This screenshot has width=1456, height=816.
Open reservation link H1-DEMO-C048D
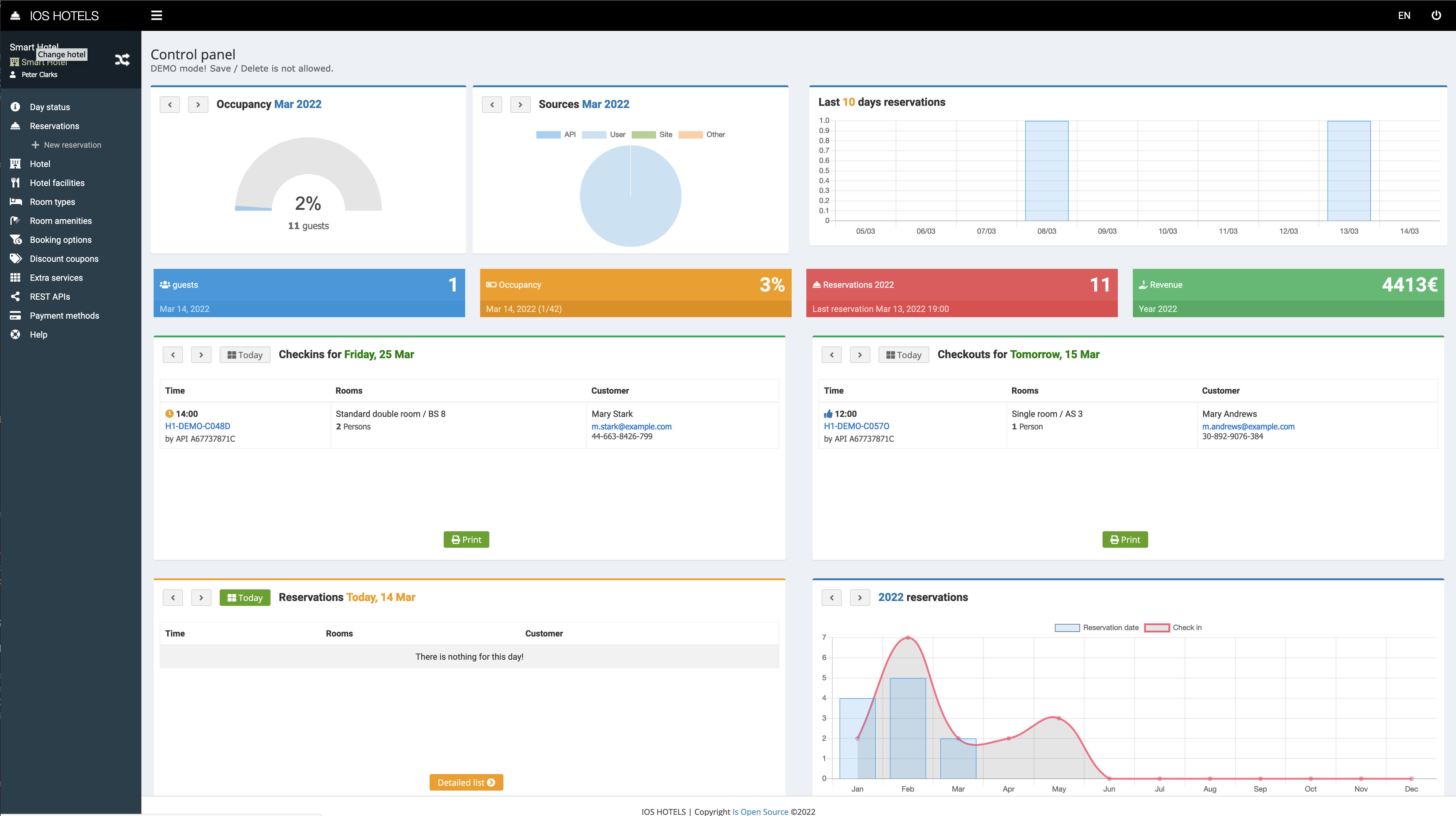click(197, 426)
